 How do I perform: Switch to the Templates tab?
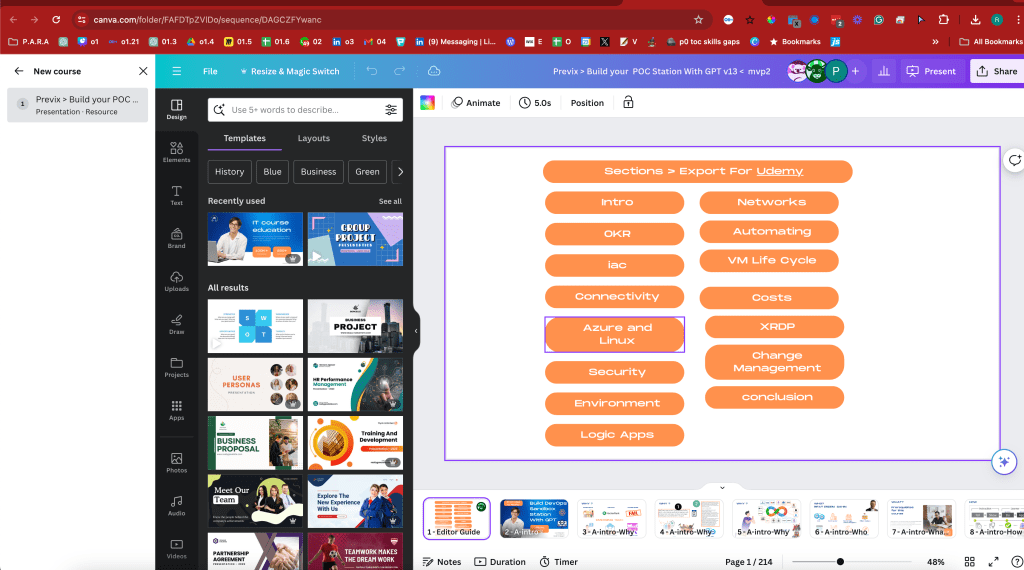click(x=244, y=138)
